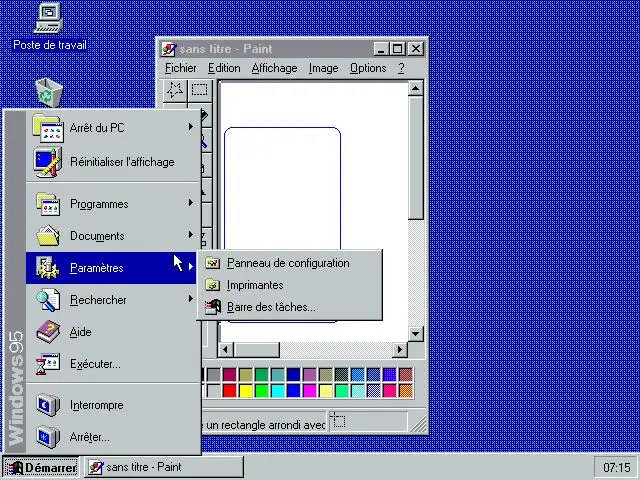
Task: Expand the Rechercher submenu
Action: click(x=113, y=300)
